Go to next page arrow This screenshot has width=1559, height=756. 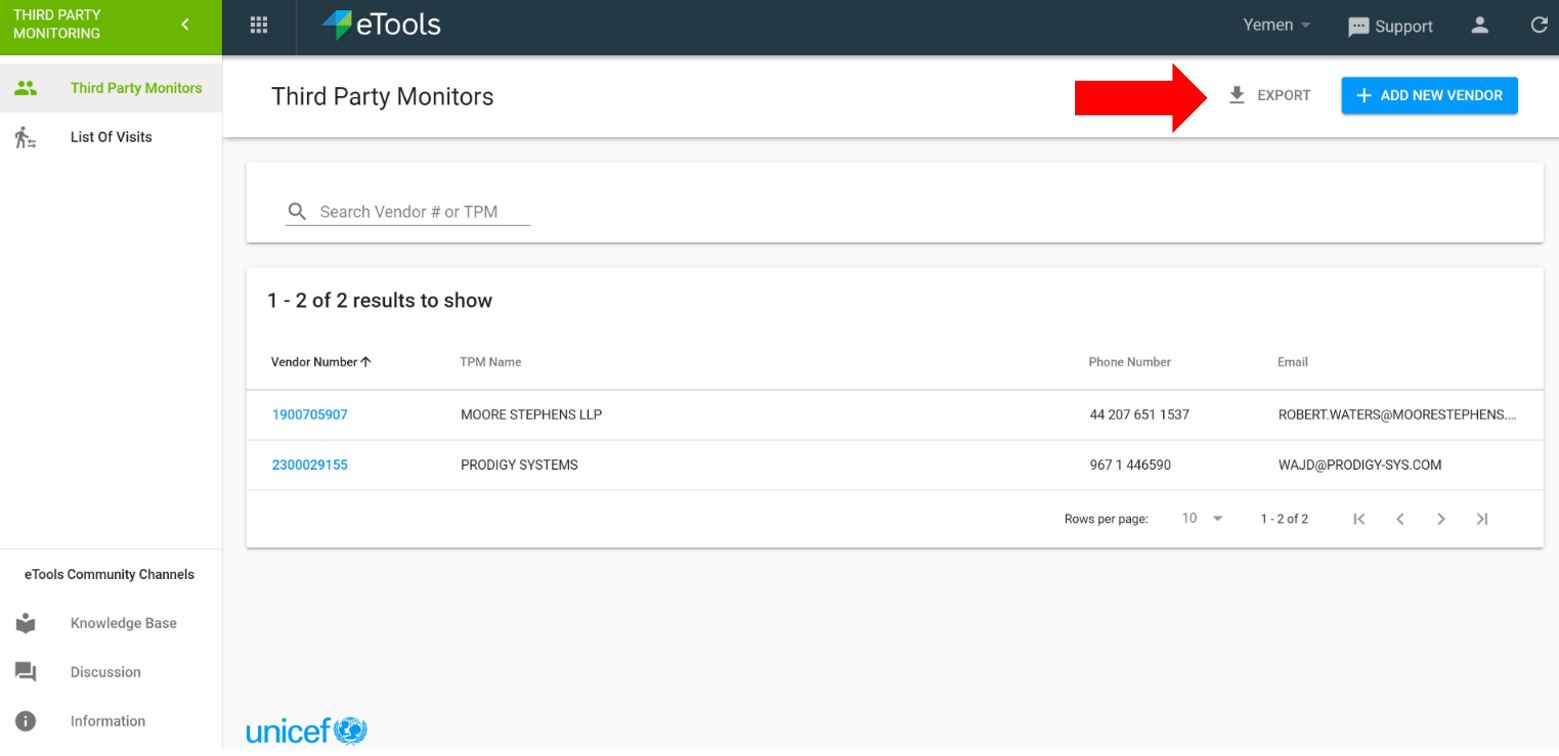(x=1441, y=518)
